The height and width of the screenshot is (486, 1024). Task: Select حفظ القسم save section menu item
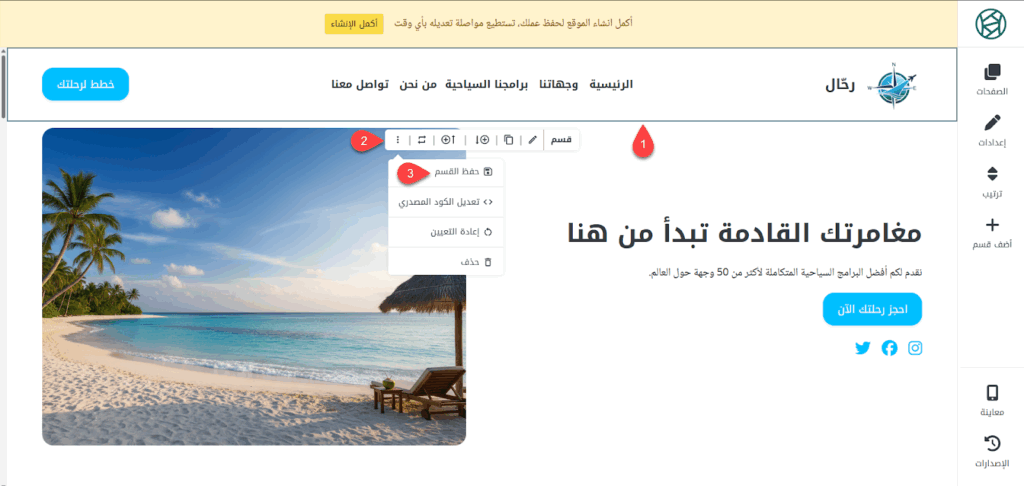[446, 172]
